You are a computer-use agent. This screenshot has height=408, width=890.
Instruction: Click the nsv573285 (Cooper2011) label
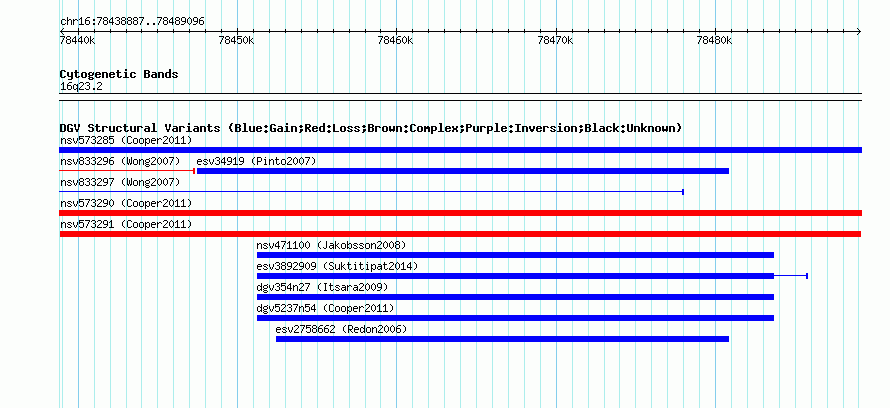coord(126,140)
